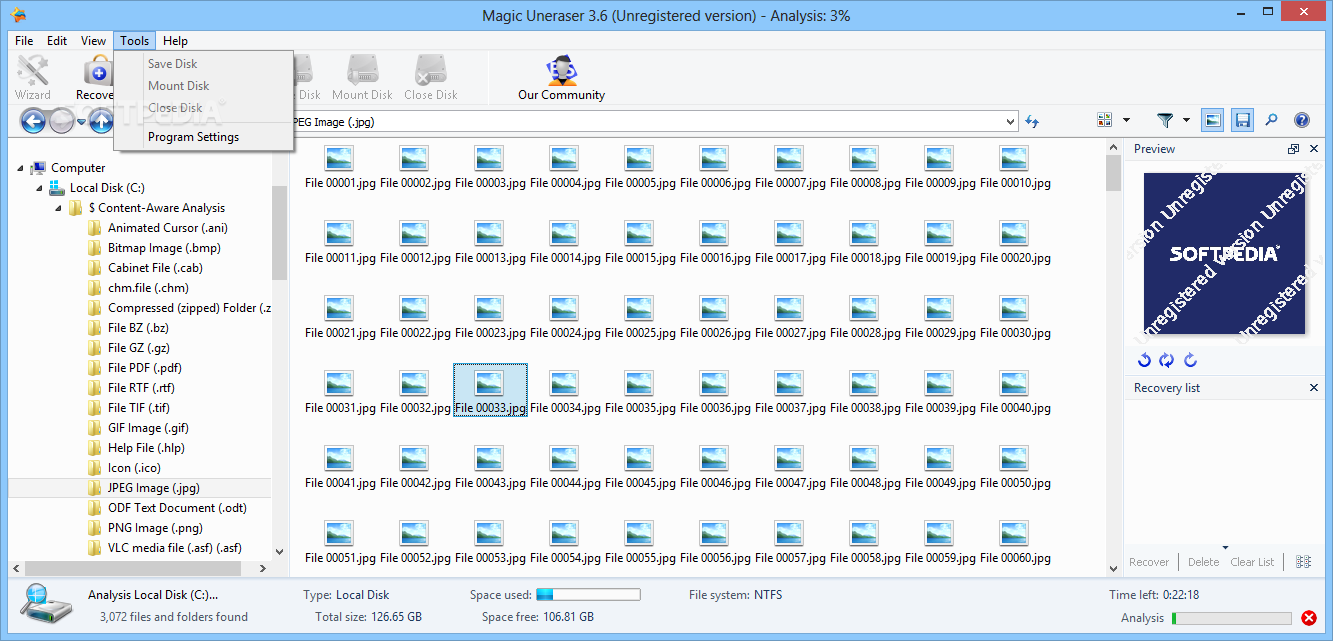Click the filter funnel icon

point(1165,120)
